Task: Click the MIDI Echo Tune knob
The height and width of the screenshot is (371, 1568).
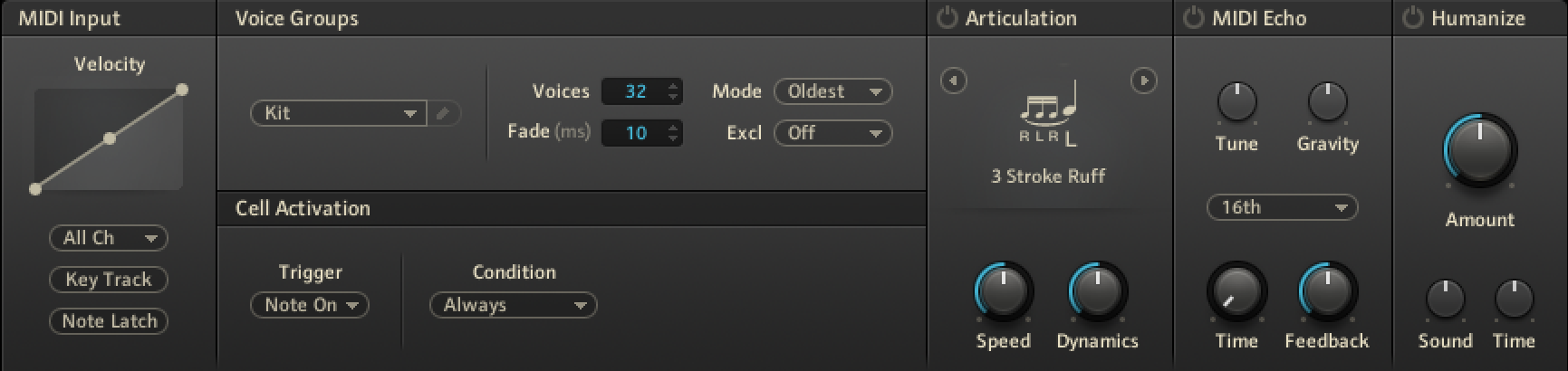Action: [1236, 102]
